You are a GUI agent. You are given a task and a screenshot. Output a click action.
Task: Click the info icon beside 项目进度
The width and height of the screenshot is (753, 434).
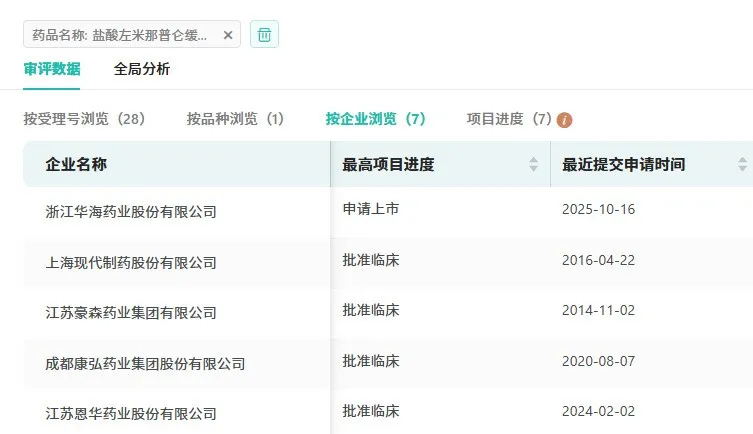pyautogui.click(x=565, y=120)
